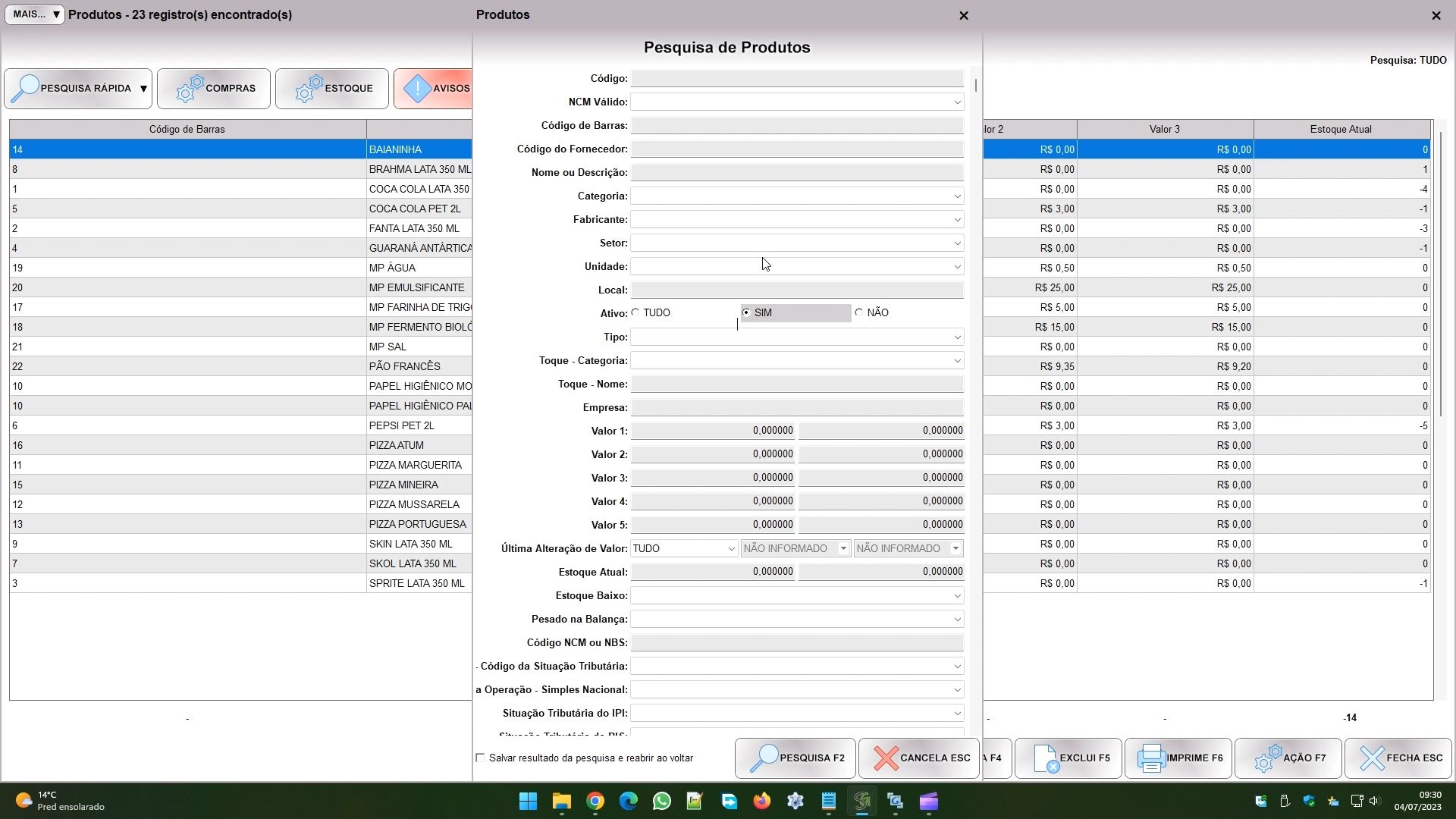The height and width of the screenshot is (819, 1456).
Task: Click the Empresa input field
Action: click(797, 407)
